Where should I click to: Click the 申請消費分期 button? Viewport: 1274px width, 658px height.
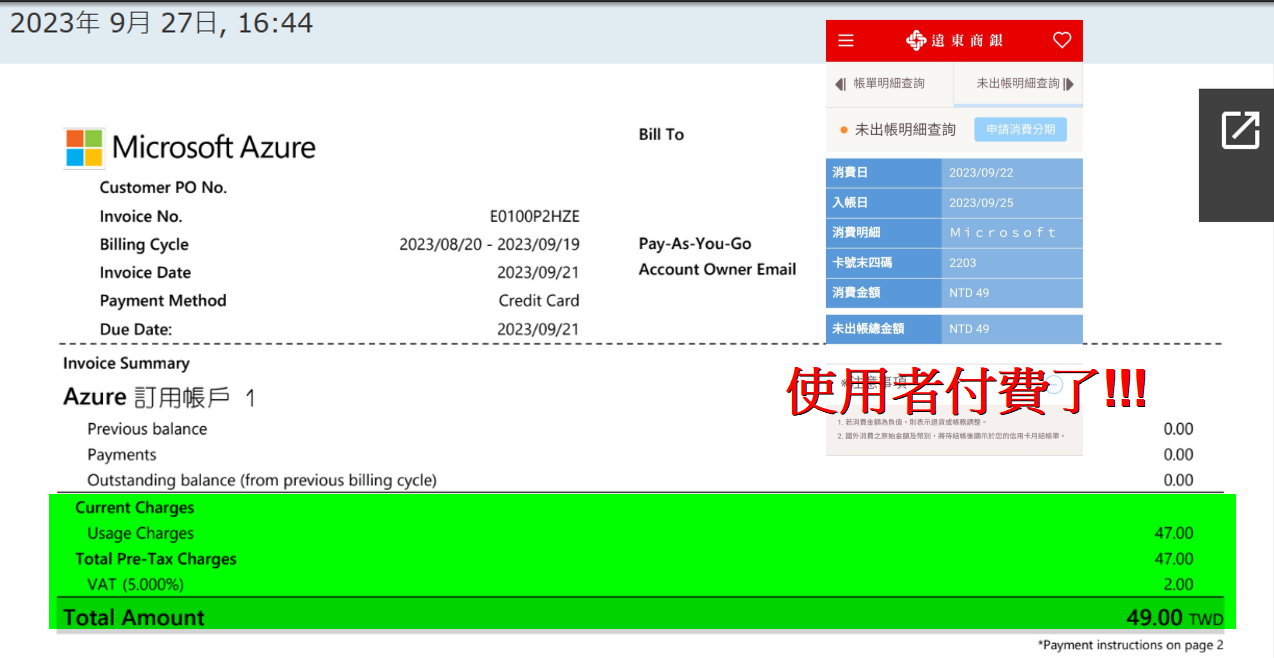coord(1020,129)
